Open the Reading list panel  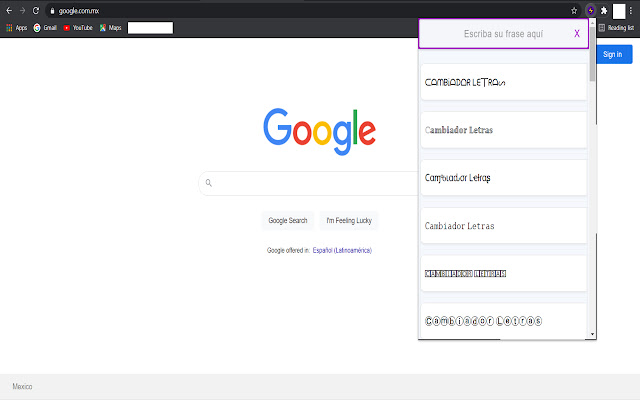point(616,28)
